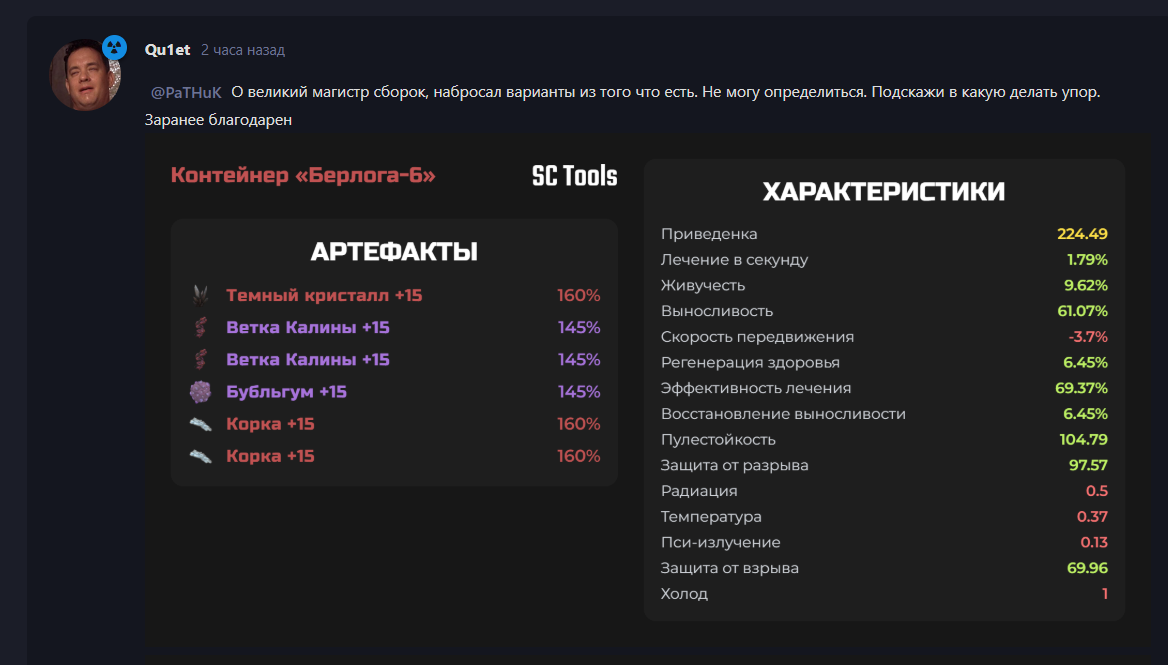
Task: Click the SC Tools logo
Action: pos(574,176)
